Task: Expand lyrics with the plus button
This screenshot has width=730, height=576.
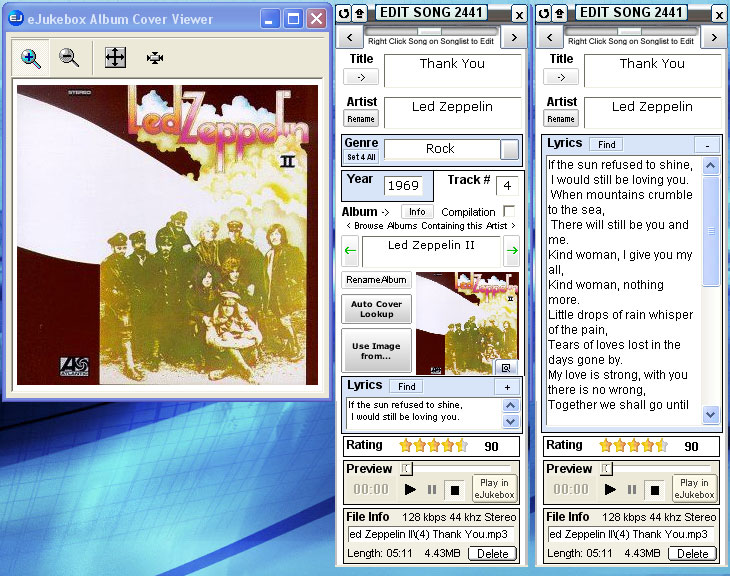Action: [507, 387]
